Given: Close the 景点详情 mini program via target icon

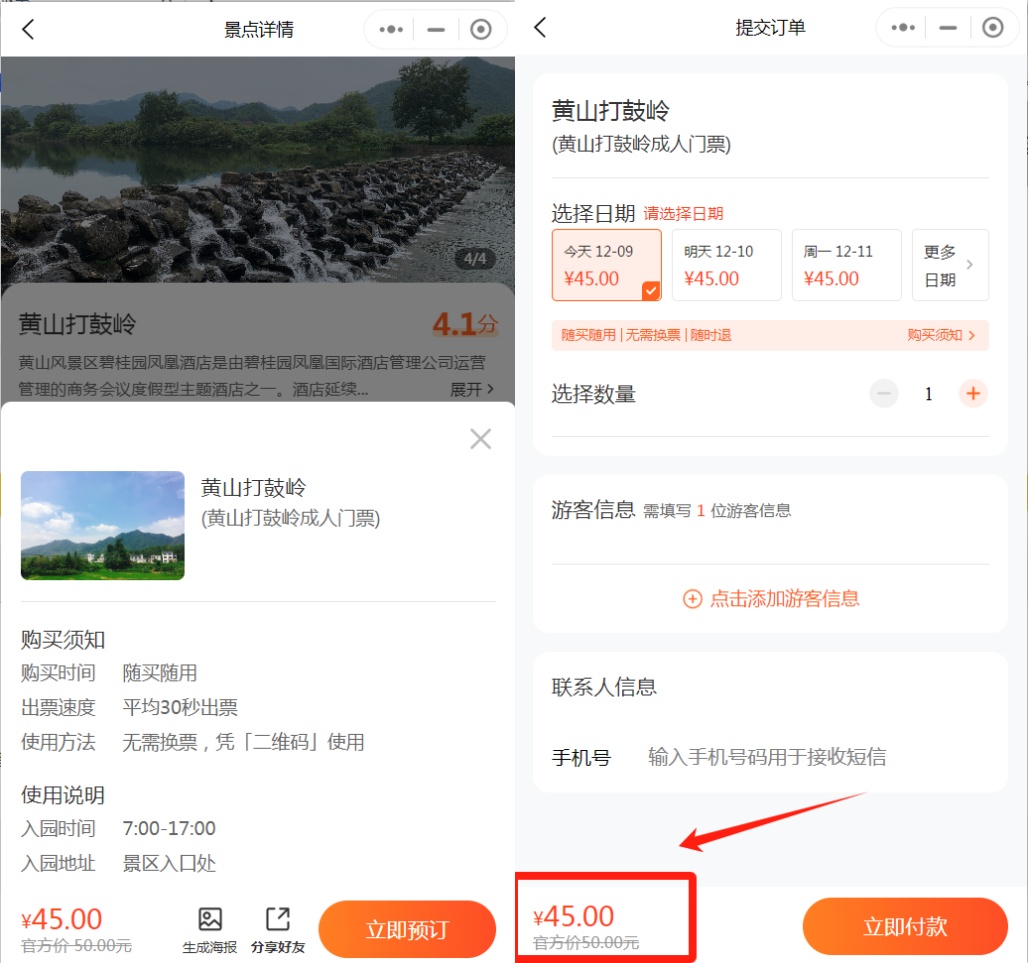Looking at the screenshot, I should (481, 29).
